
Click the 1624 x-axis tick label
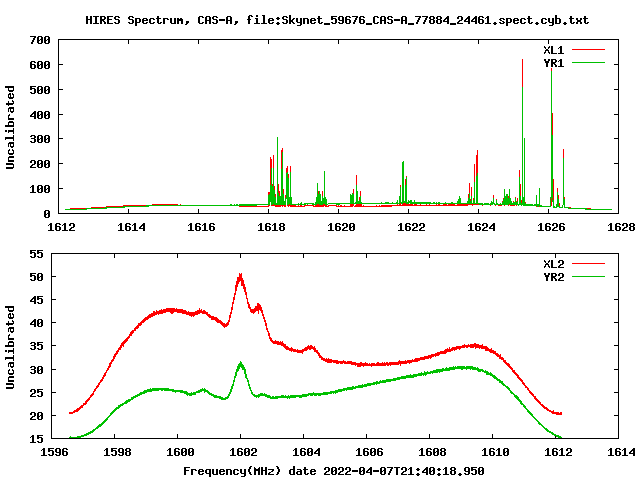(x=481, y=227)
